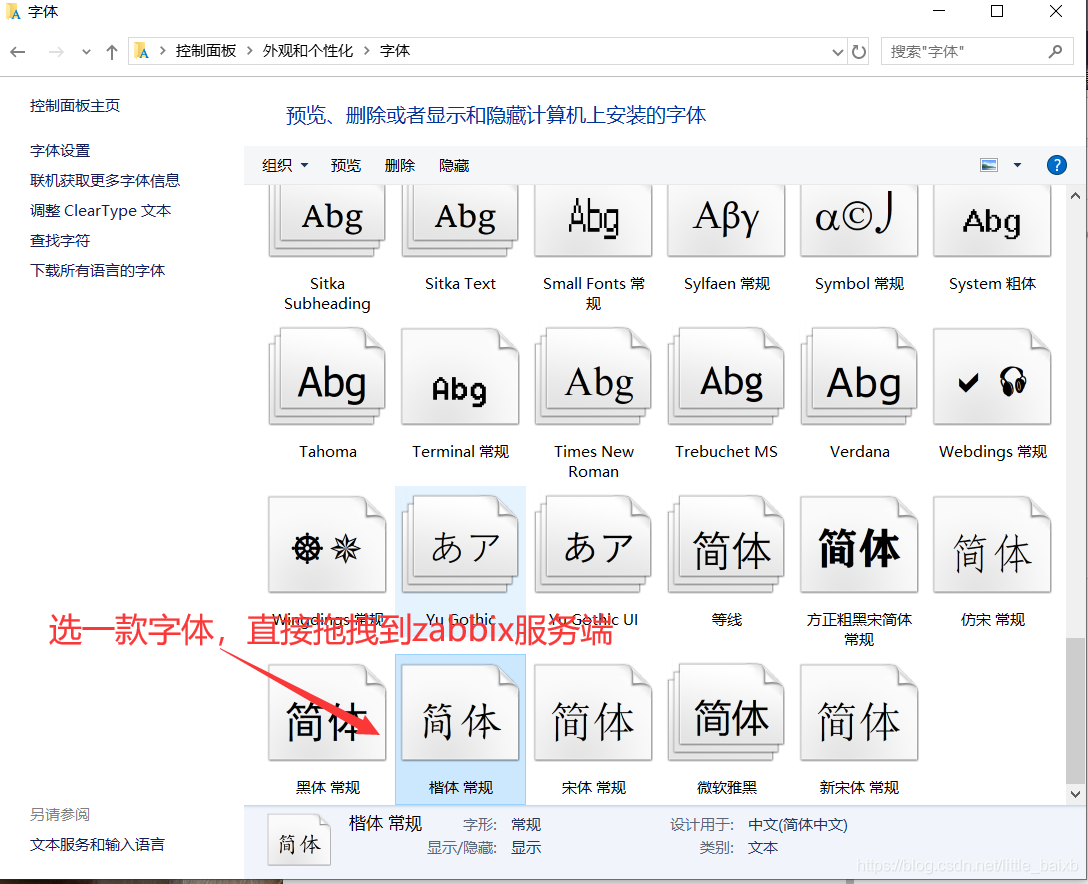Click the fonts folder icon in the address bar

click(143, 50)
